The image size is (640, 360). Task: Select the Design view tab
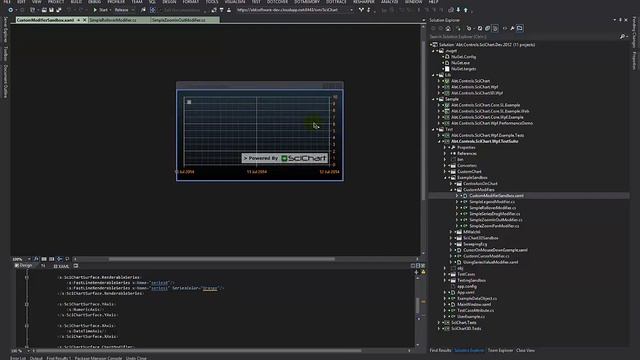pos(24,266)
